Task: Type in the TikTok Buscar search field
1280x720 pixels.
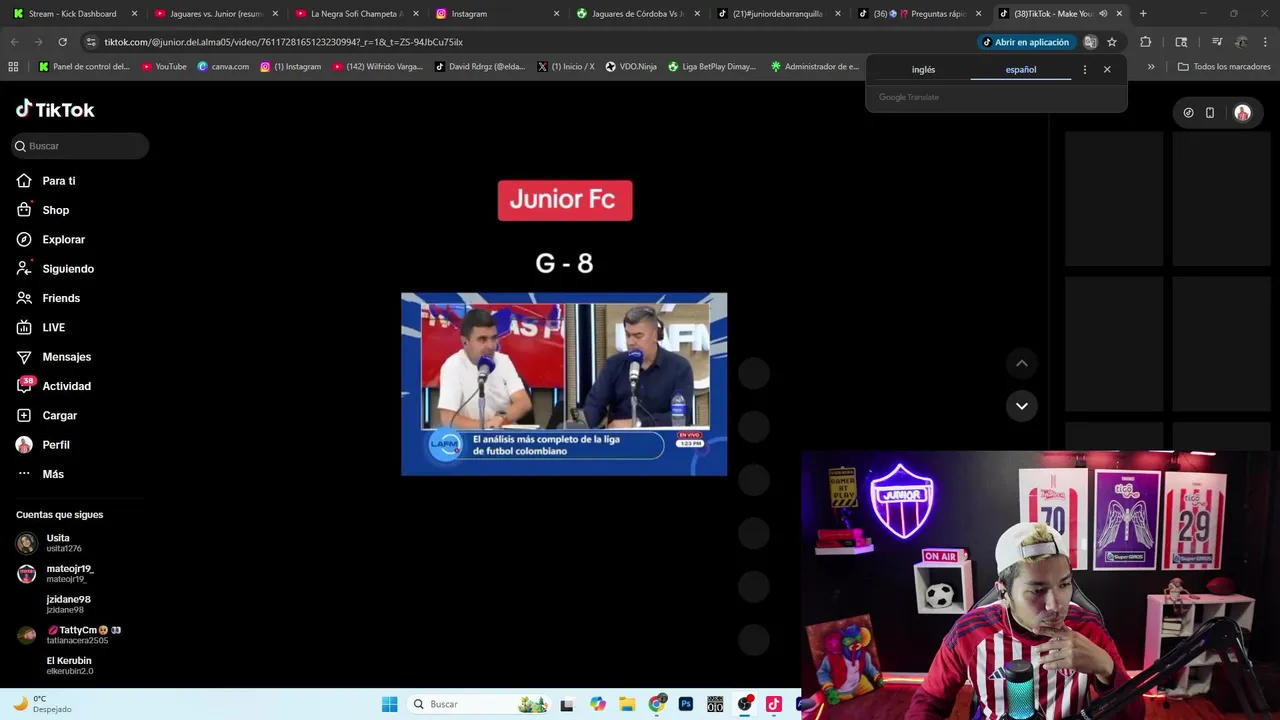Action: click(80, 146)
